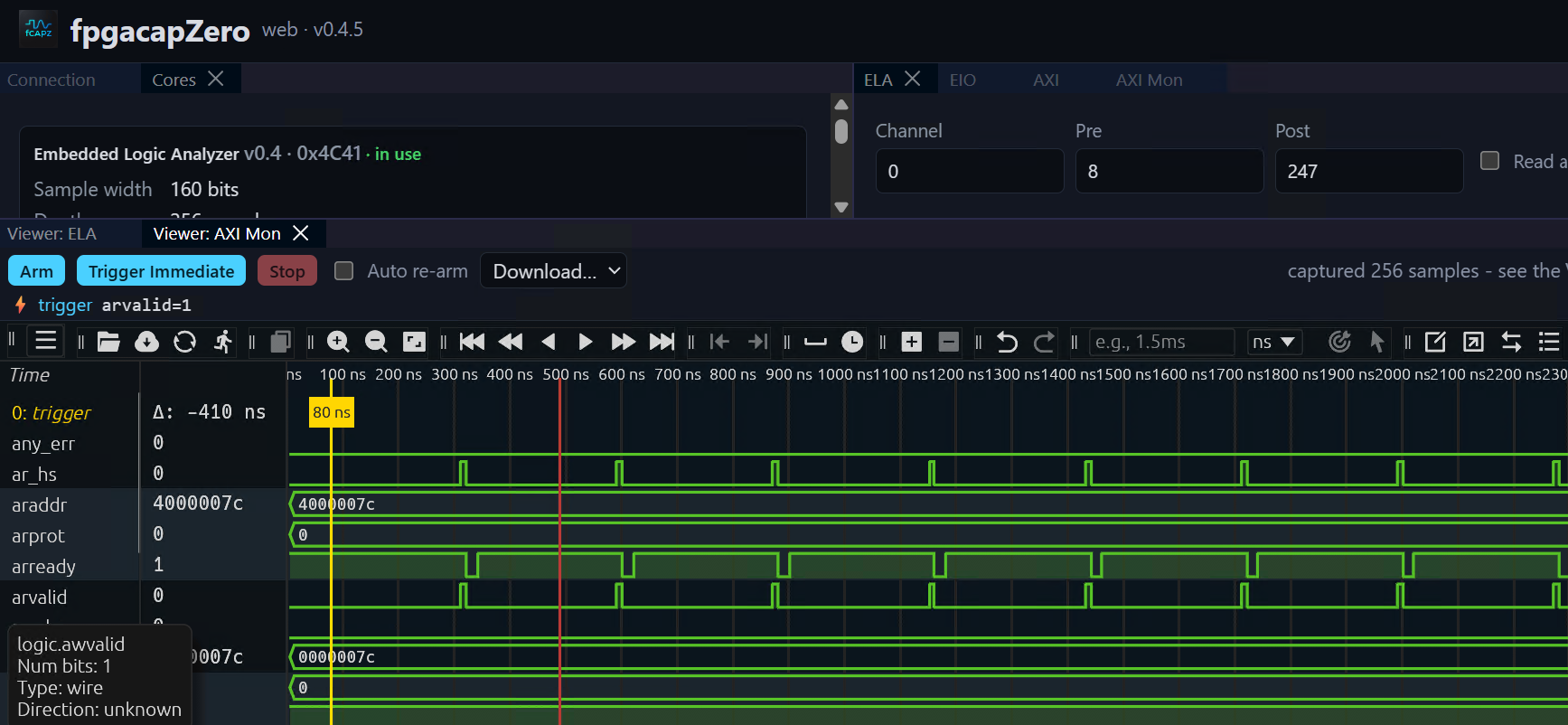Click the plus square icon

pyautogui.click(x=912, y=342)
